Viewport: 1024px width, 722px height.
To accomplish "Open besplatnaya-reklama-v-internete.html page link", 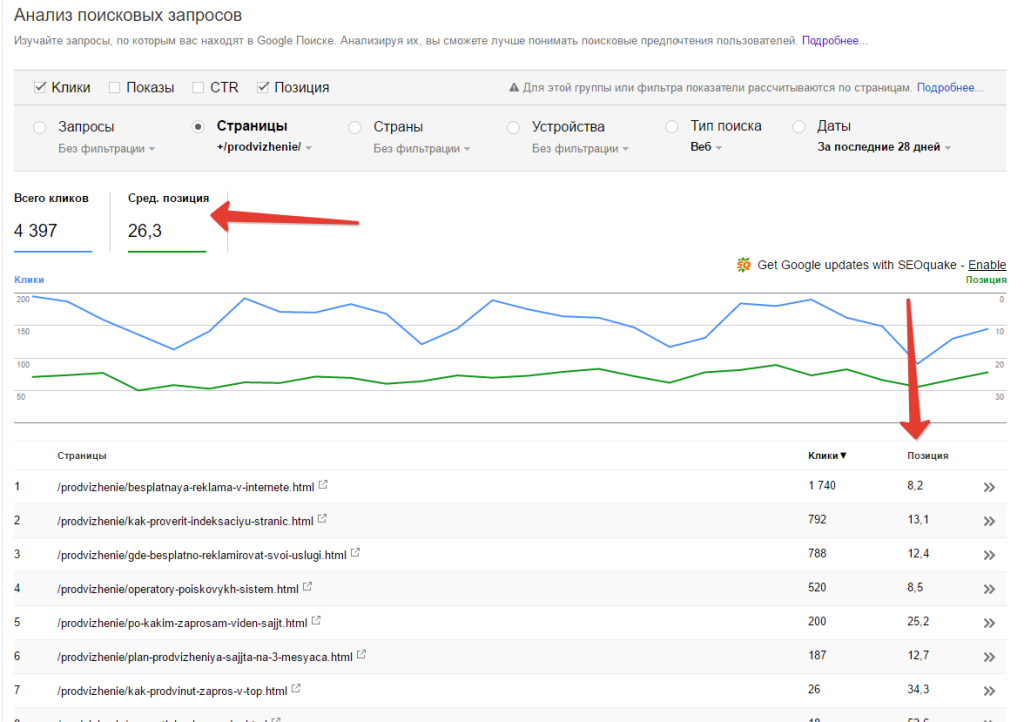I will pyautogui.click(x=185, y=487).
